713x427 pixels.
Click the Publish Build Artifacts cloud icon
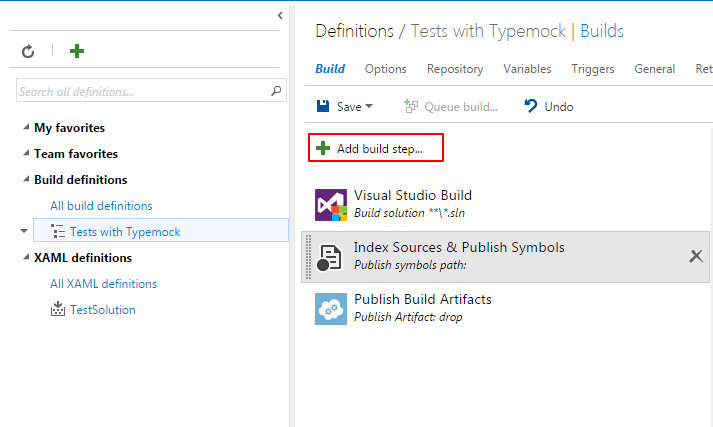click(331, 309)
